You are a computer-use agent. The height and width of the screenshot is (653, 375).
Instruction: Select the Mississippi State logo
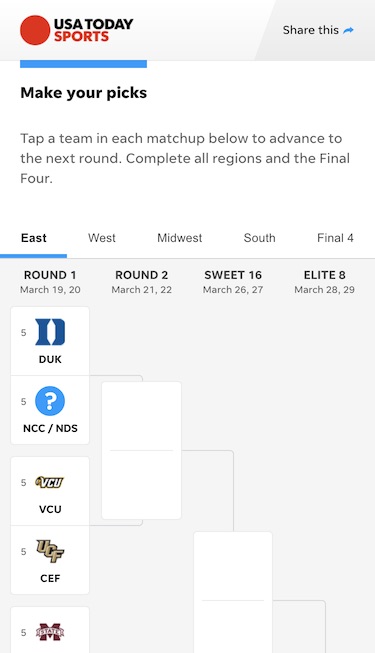coord(50,632)
